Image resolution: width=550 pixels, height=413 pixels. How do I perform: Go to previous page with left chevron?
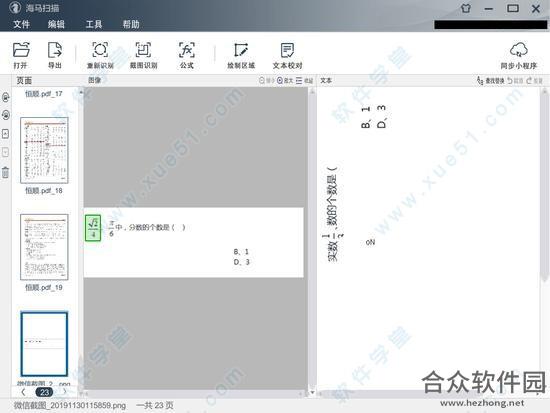[23, 392]
